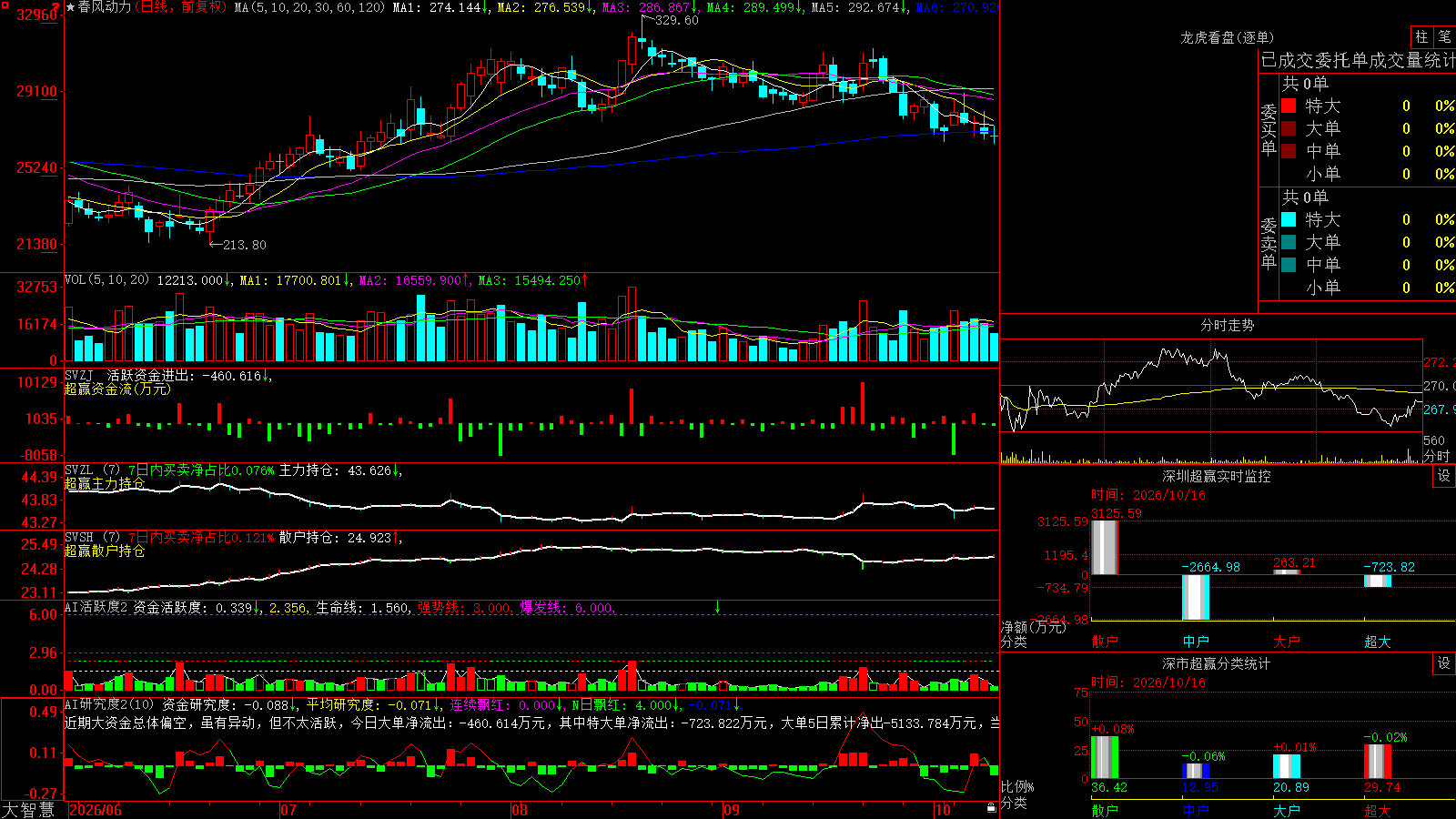The image size is (1456, 819).
Task: Click the 委买单 大单 dark red swatch
Action: (1289, 128)
